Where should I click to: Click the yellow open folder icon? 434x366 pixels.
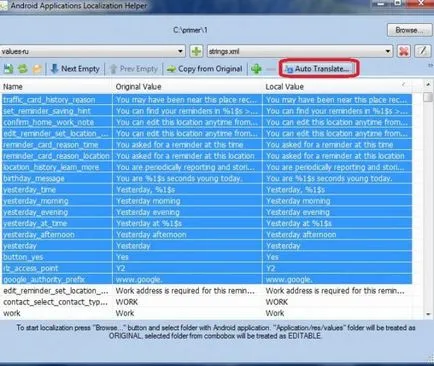coord(37,69)
